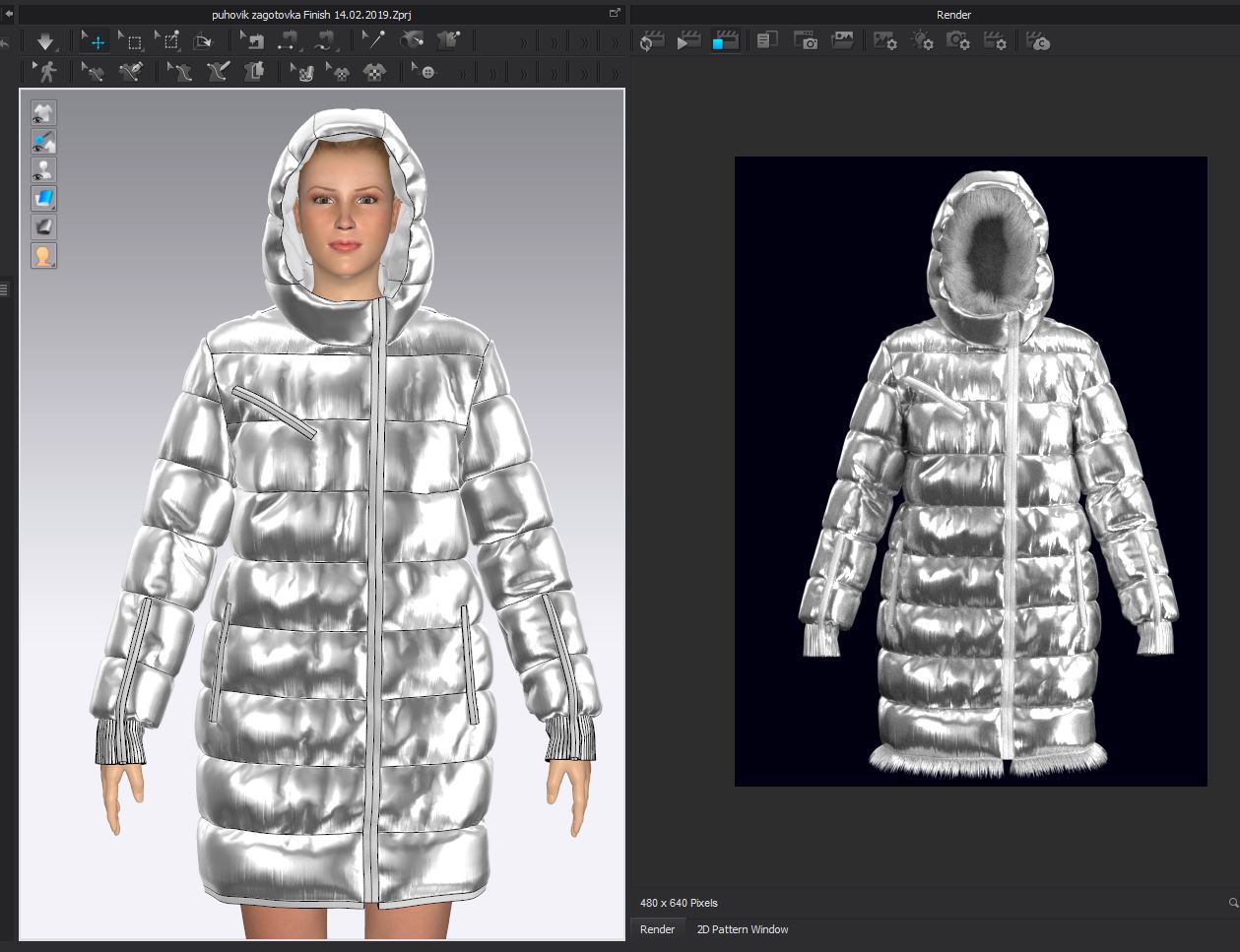Expand the avatar skin render style button
The image size is (1240, 952).
pyautogui.click(x=43, y=256)
